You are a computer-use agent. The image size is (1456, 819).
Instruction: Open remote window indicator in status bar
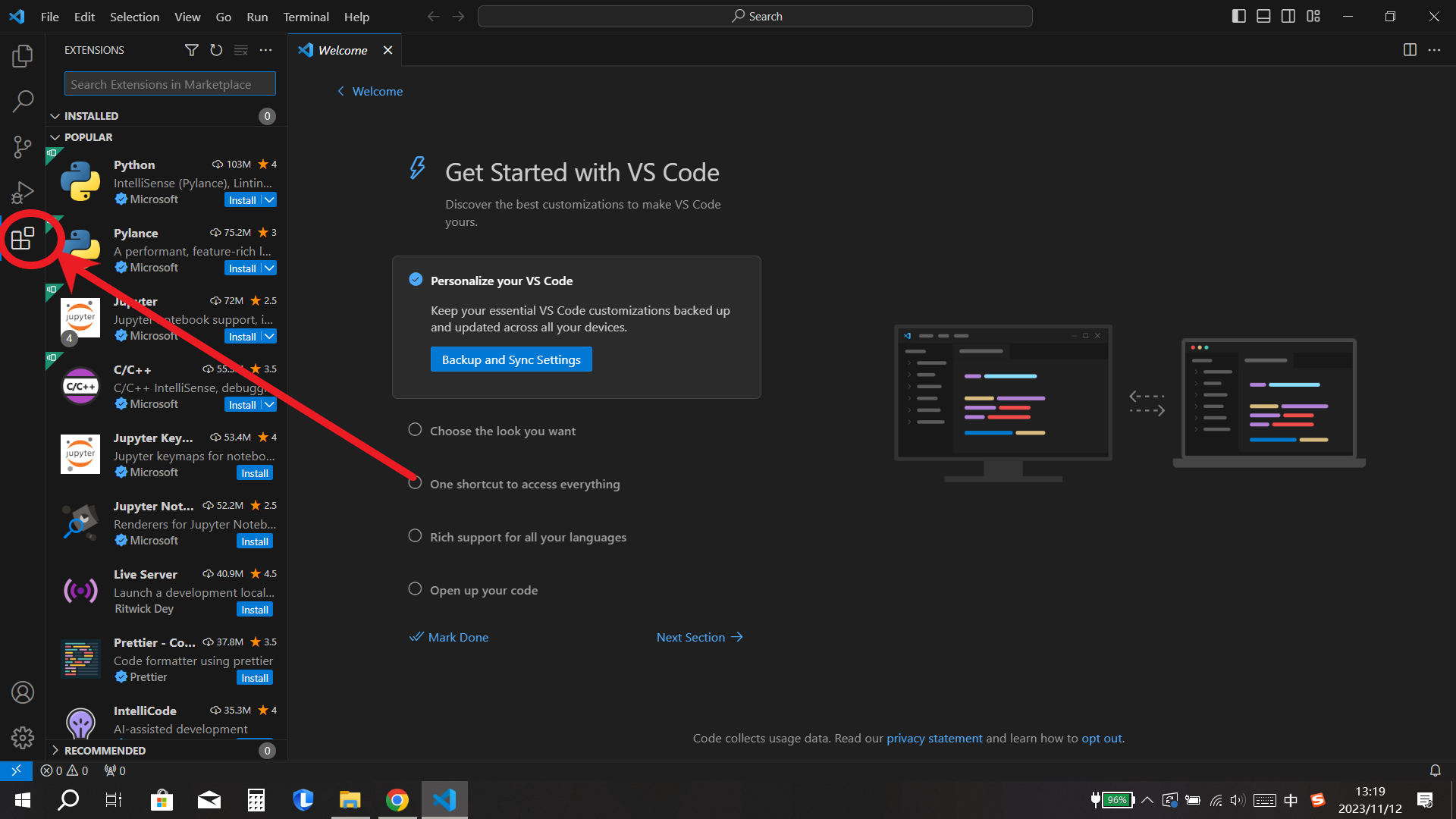tap(16, 770)
